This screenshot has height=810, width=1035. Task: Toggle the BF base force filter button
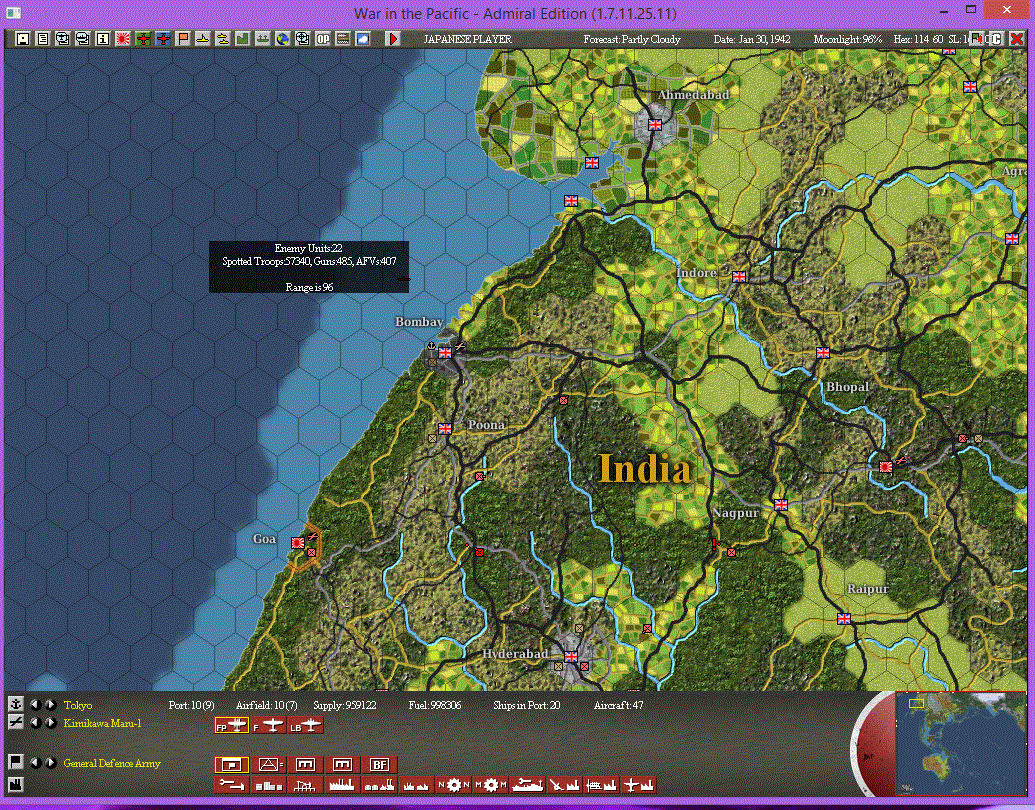pyautogui.click(x=380, y=764)
